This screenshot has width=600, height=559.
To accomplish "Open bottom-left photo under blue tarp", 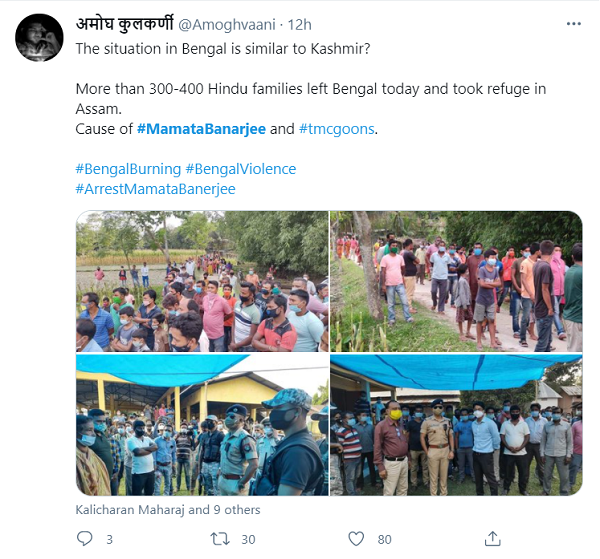I will 201,425.
